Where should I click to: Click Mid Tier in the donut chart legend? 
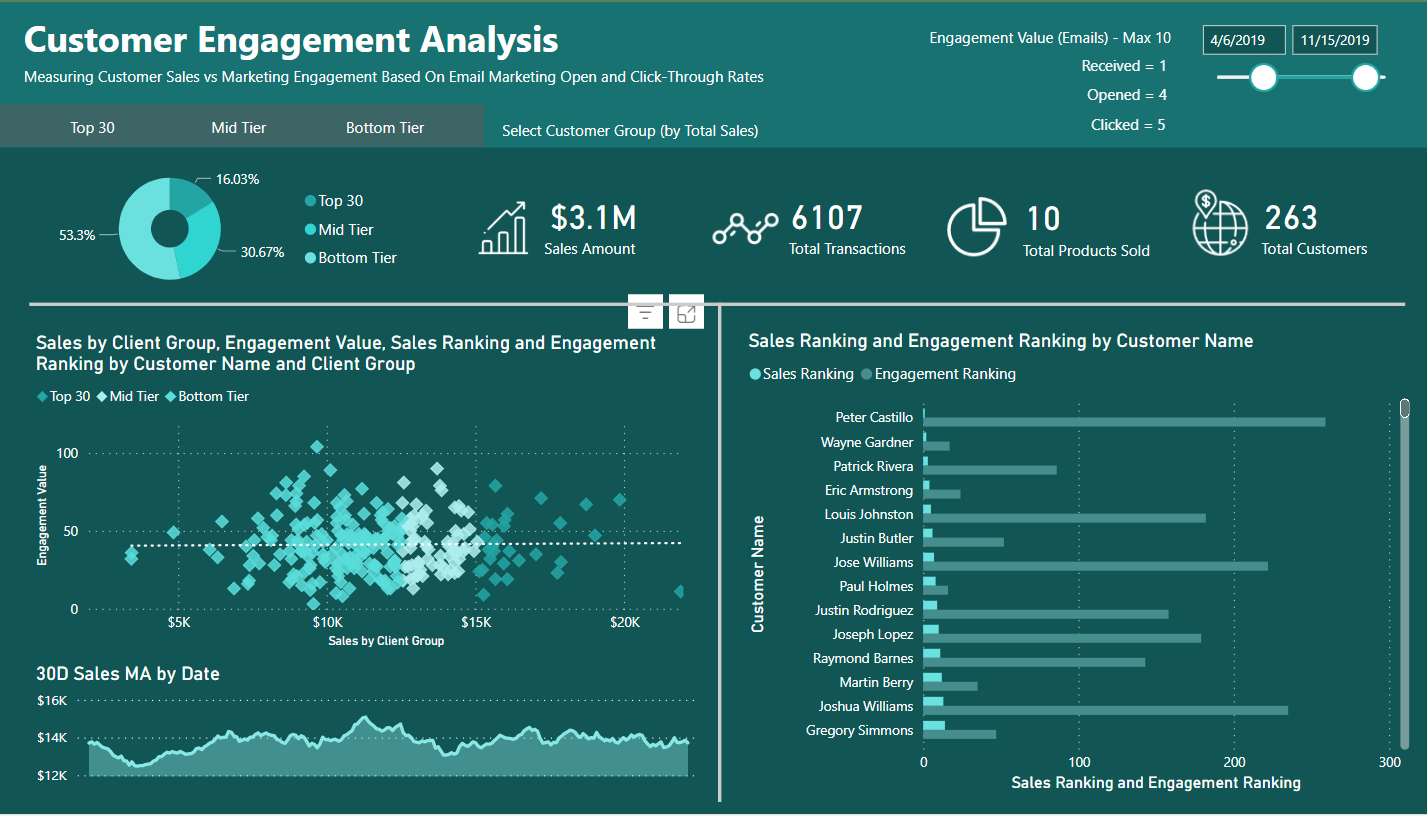point(346,230)
